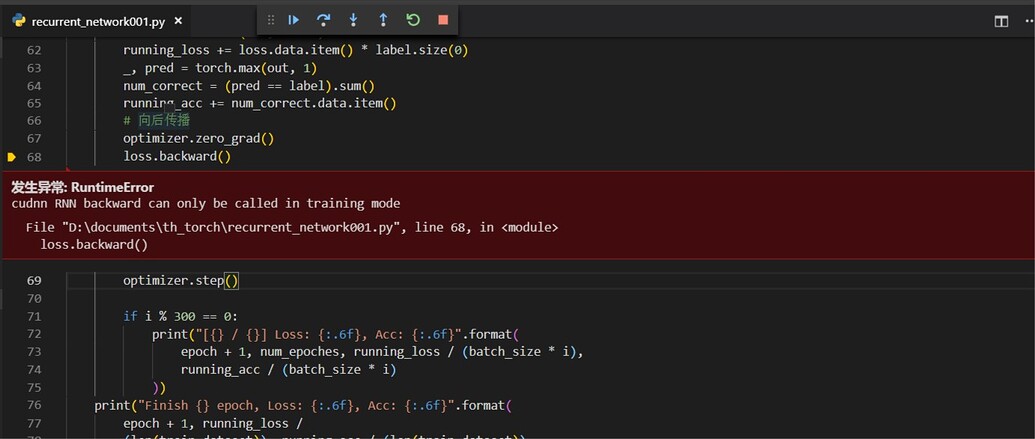
Task: Click the Step Into arrow icon
Action: [x=353, y=20]
